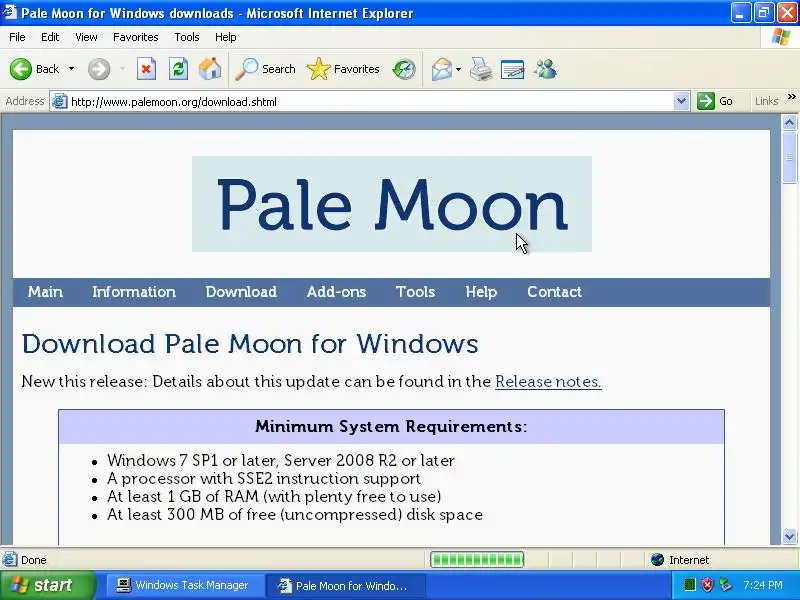Screen dimensions: 800x600
Task: Click the Pale Moon logo banner
Action: pyautogui.click(x=392, y=204)
